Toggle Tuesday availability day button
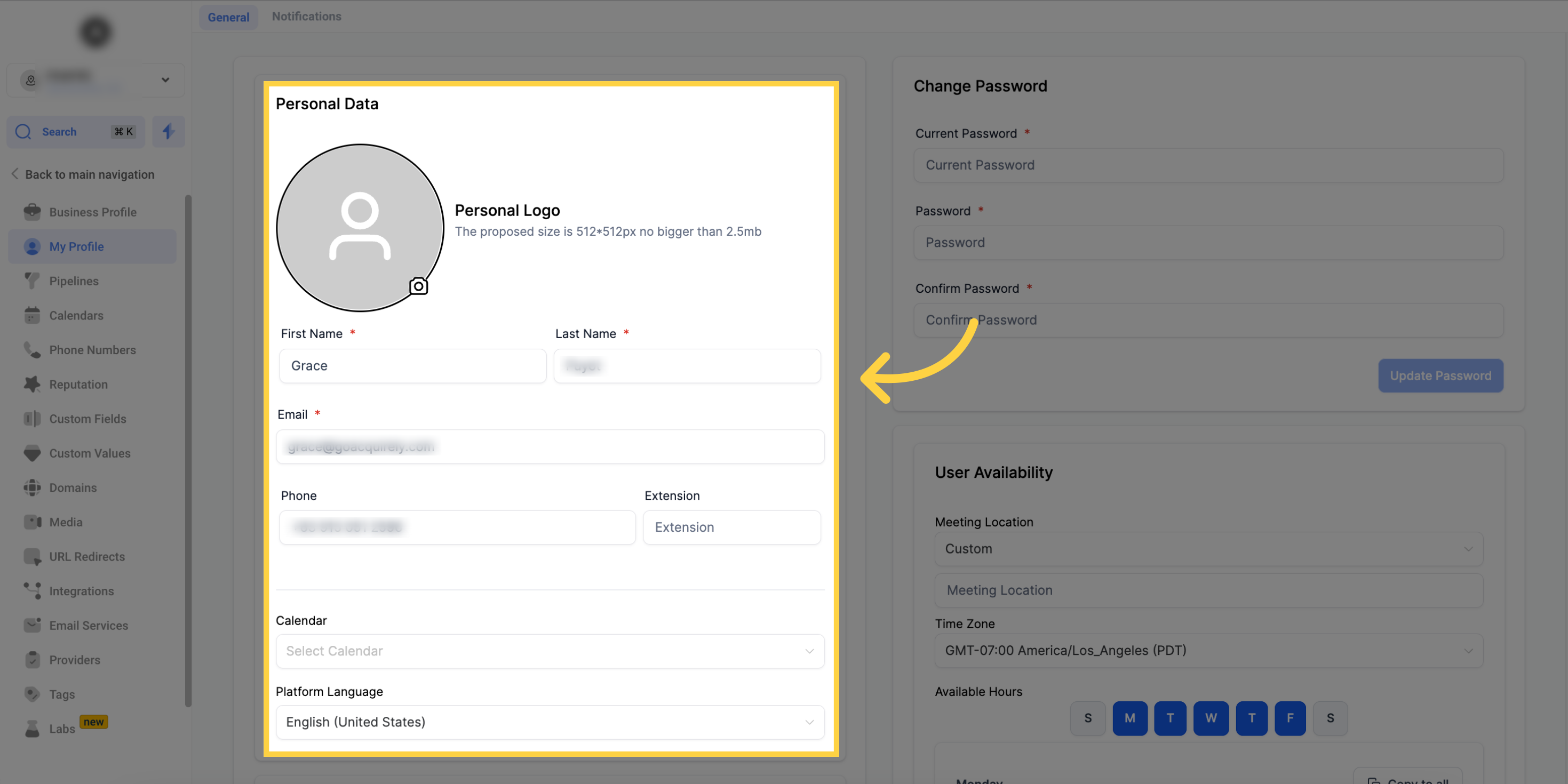 click(1170, 718)
